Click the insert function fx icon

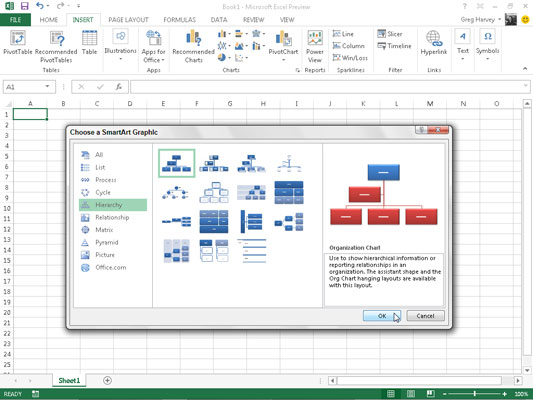coord(118,87)
